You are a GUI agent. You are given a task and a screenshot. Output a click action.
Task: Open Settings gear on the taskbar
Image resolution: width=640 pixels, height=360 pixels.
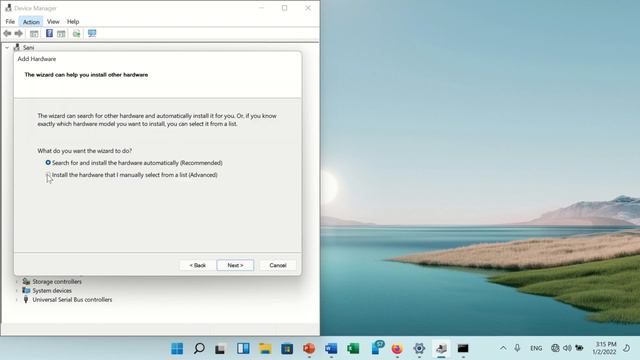point(419,349)
